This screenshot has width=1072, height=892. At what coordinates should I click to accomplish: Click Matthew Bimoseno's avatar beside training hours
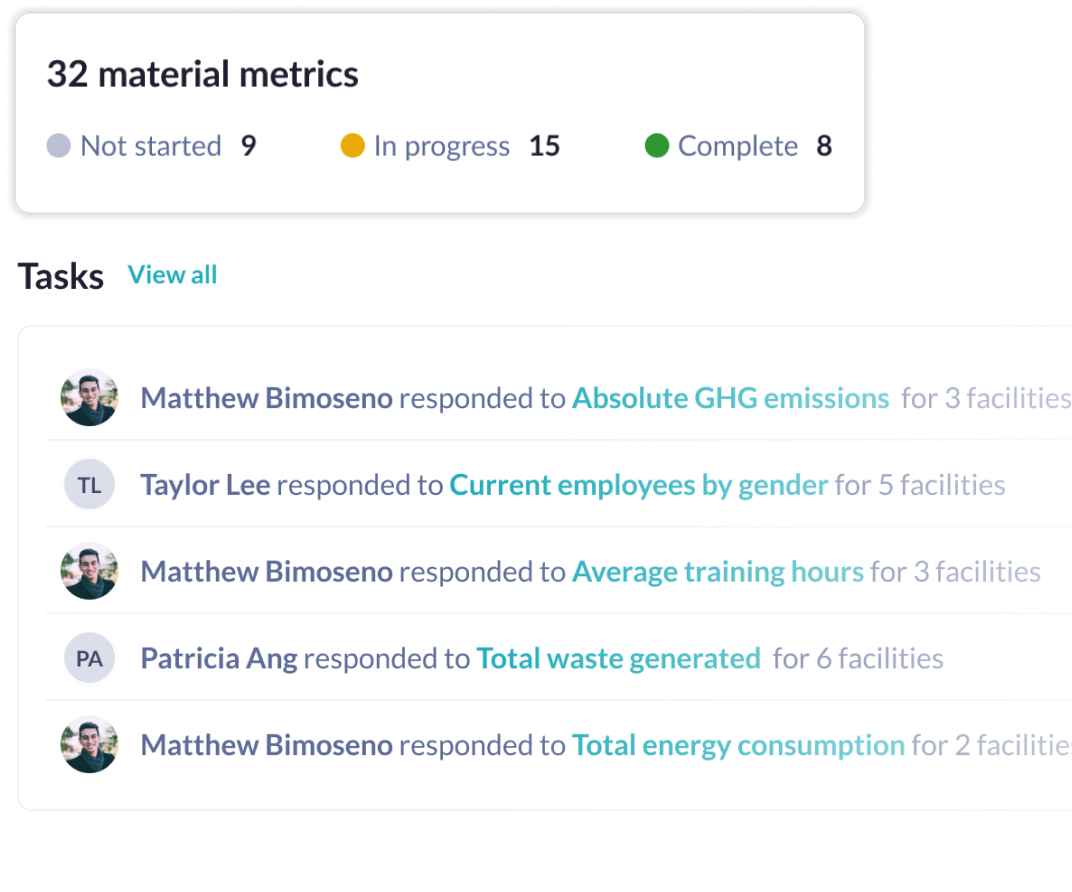click(x=89, y=571)
